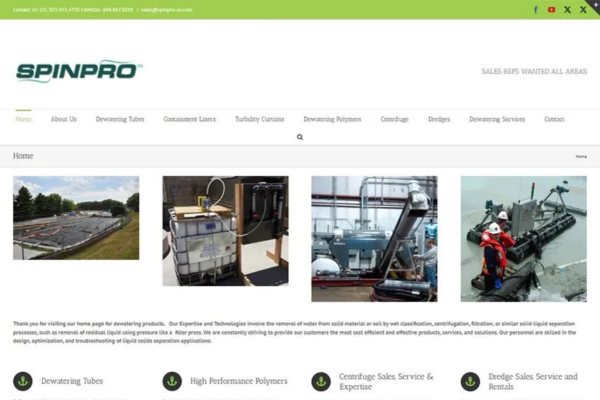Go to Containment Liners in navigation

[x=189, y=119]
